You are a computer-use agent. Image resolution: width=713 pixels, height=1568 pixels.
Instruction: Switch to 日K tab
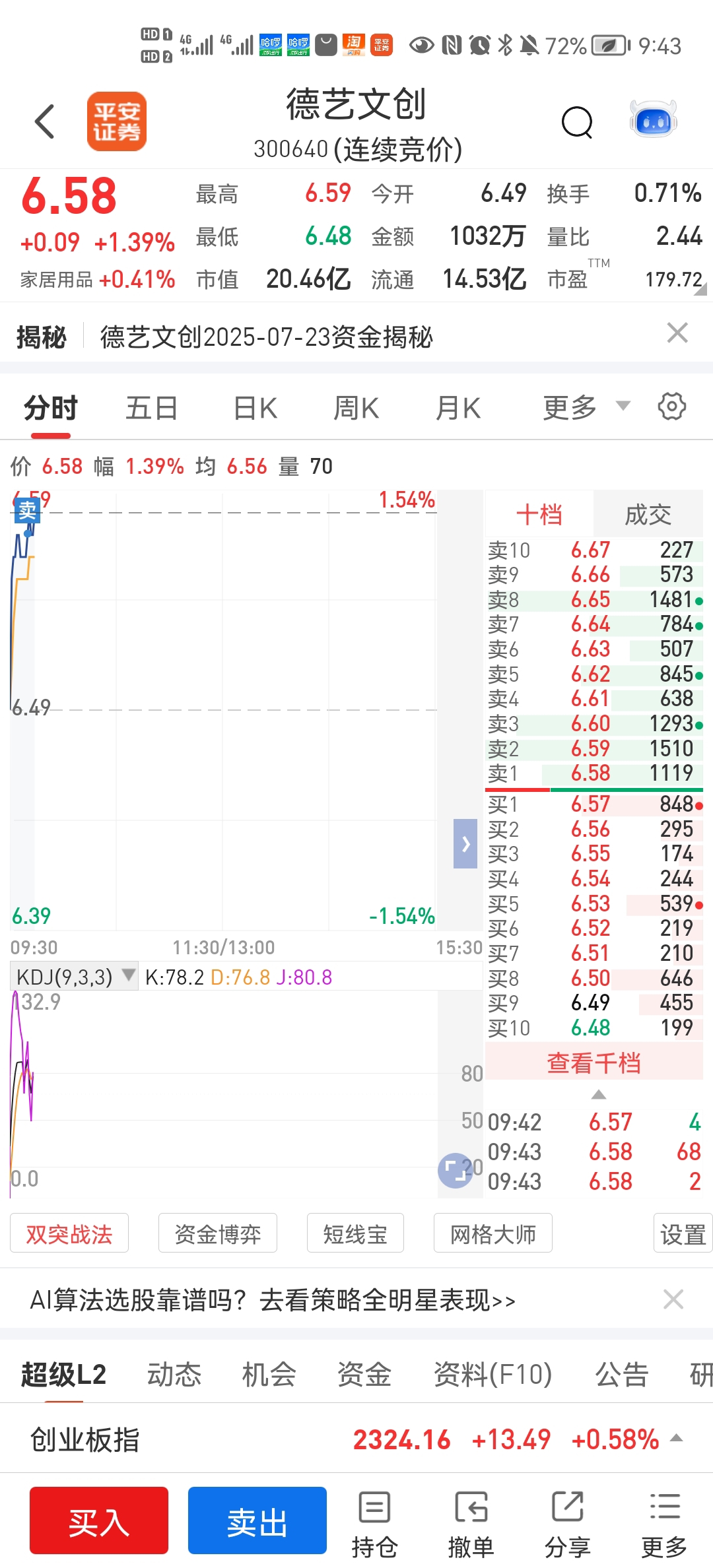(255, 407)
